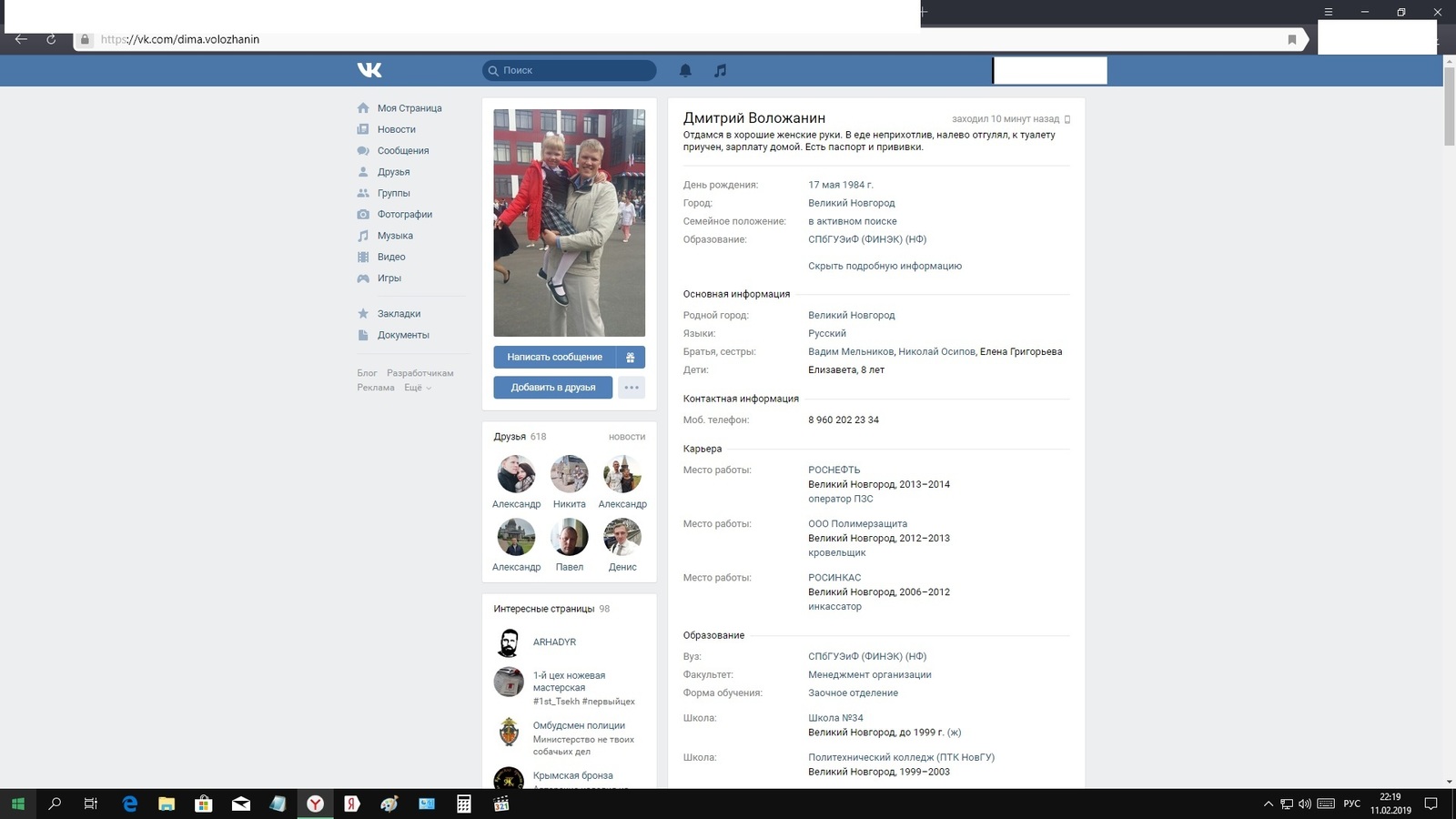Viewport: 1456px width, 819px height.
Task: Click the browser bookmark icon in address bar
Action: [x=1291, y=39]
